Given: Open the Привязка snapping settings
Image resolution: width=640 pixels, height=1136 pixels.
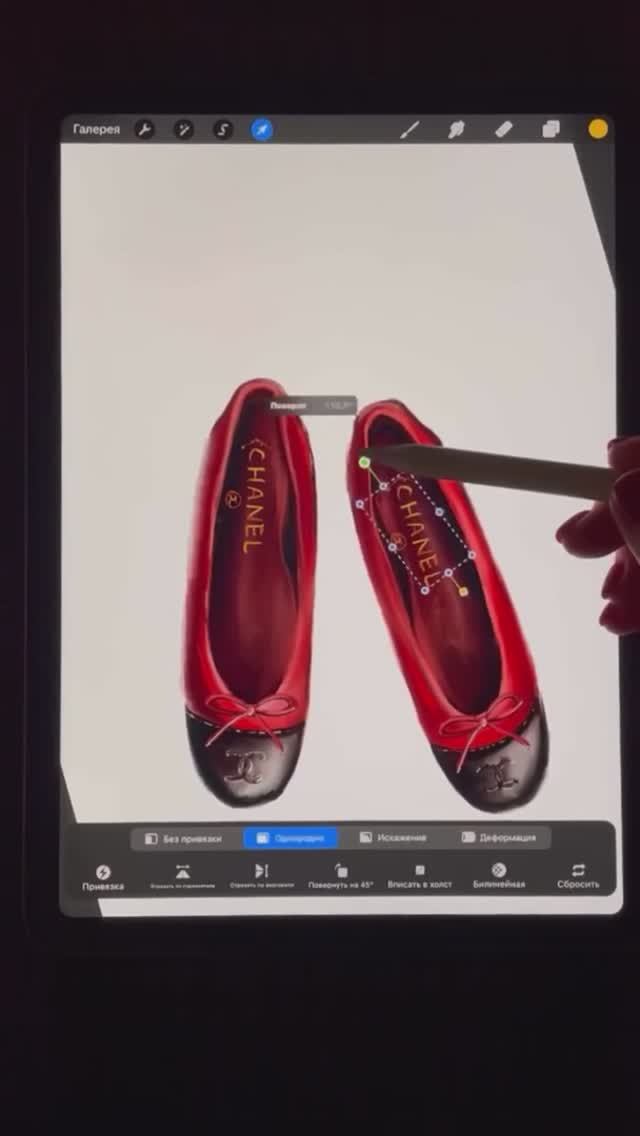Looking at the screenshot, I should (x=103, y=877).
